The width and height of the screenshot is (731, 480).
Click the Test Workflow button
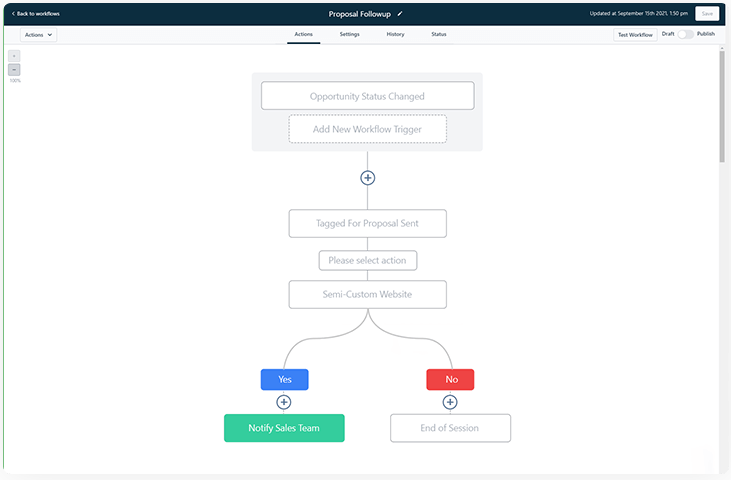635,34
